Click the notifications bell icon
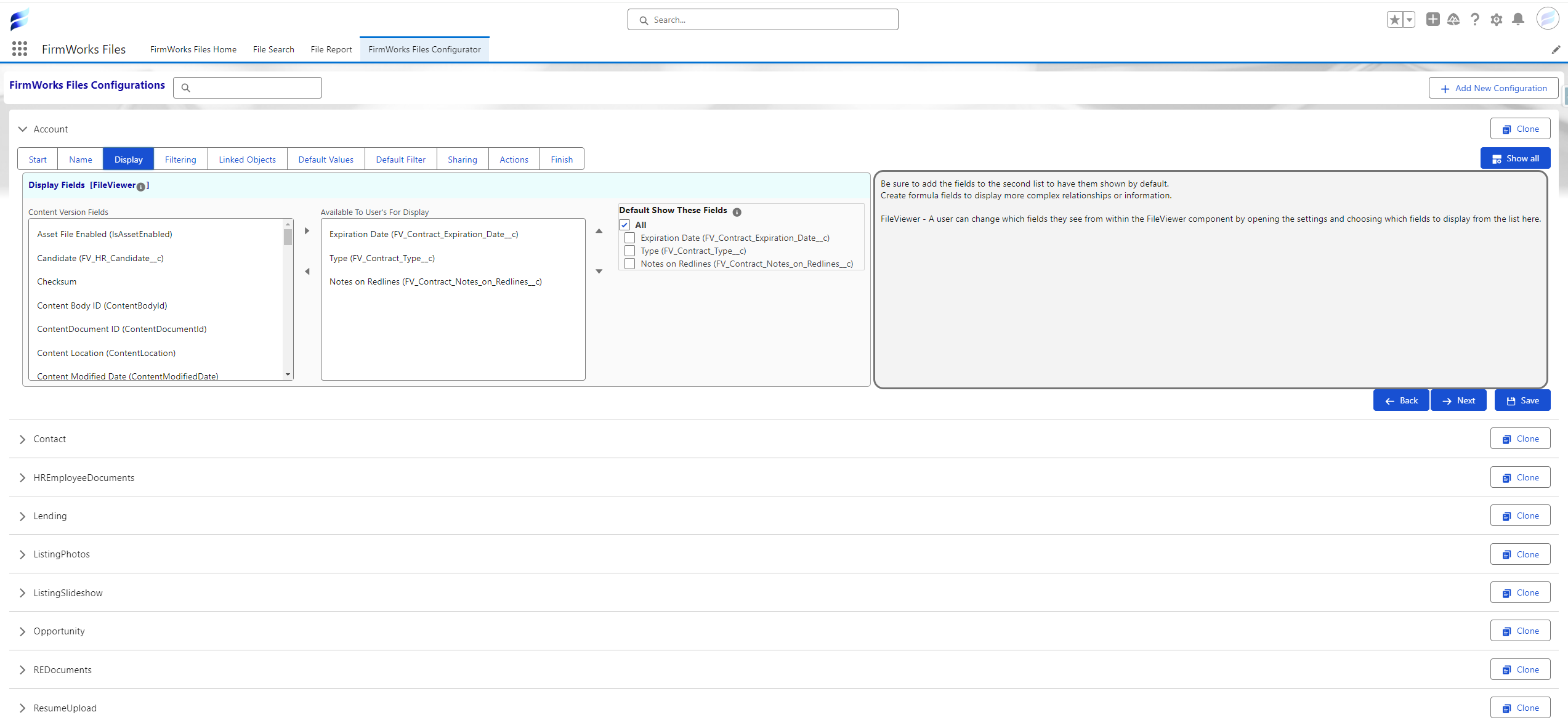The width and height of the screenshot is (1568, 728). pos(1518,20)
